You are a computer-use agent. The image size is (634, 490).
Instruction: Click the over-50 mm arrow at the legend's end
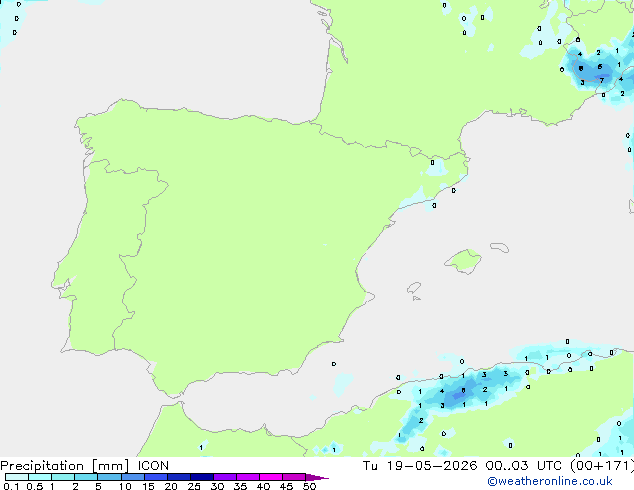coord(317,477)
